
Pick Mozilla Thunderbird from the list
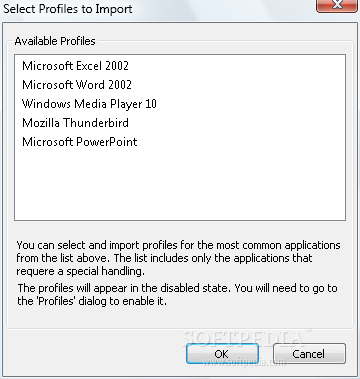[x=75, y=123]
